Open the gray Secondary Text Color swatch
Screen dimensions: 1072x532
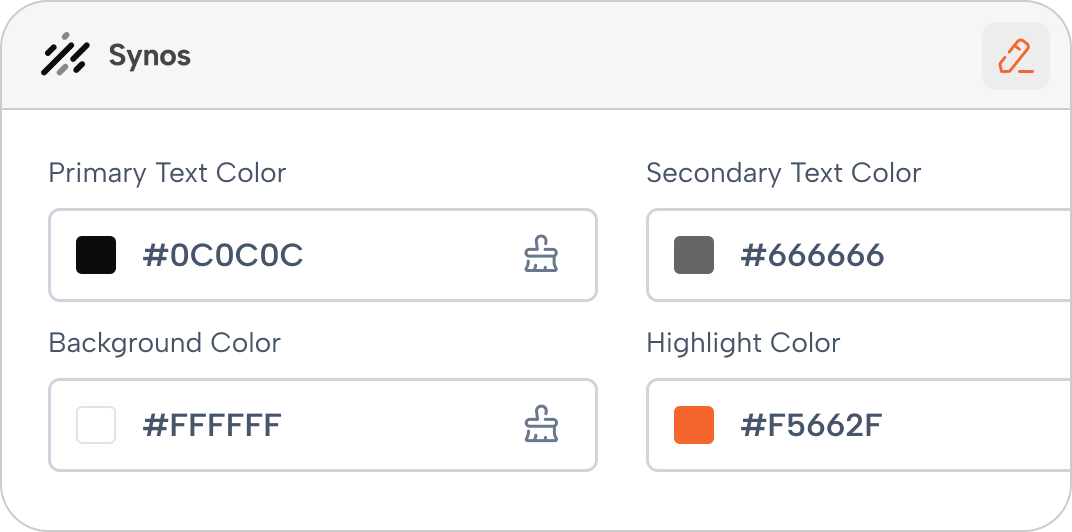(x=694, y=255)
